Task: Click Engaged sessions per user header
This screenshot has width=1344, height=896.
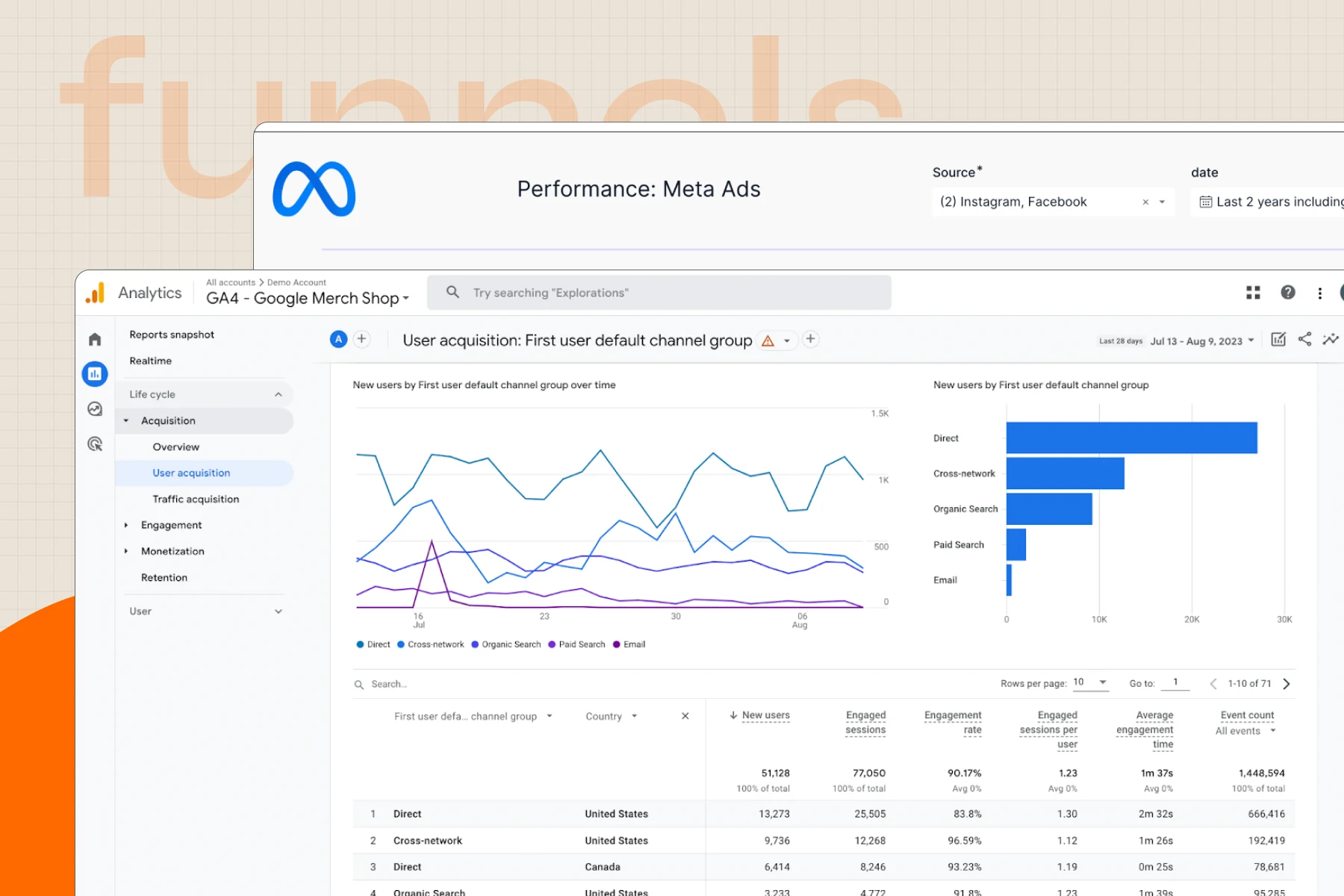Action: point(1048,730)
